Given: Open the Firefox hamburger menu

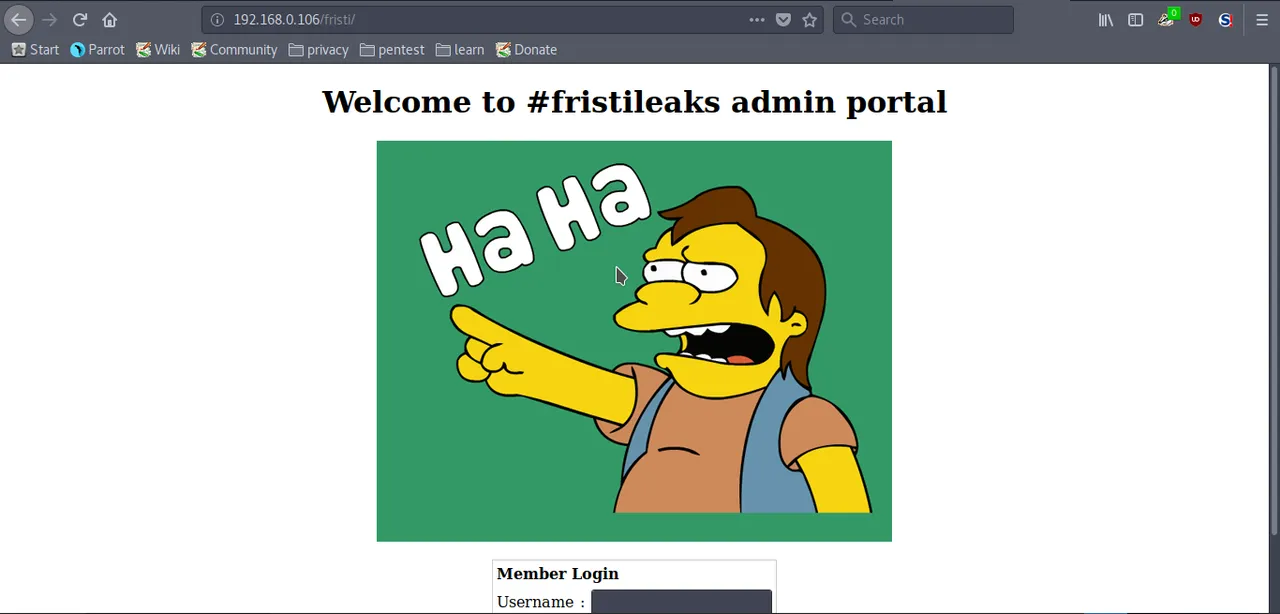Looking at the screenshot, I should click(x=1262, y=19).
